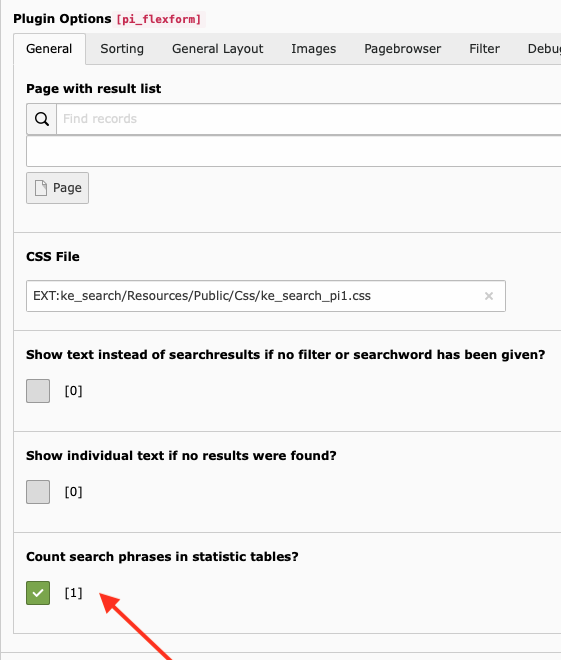
Task: Click the empty result list selection box
Action: click(294, 151)
